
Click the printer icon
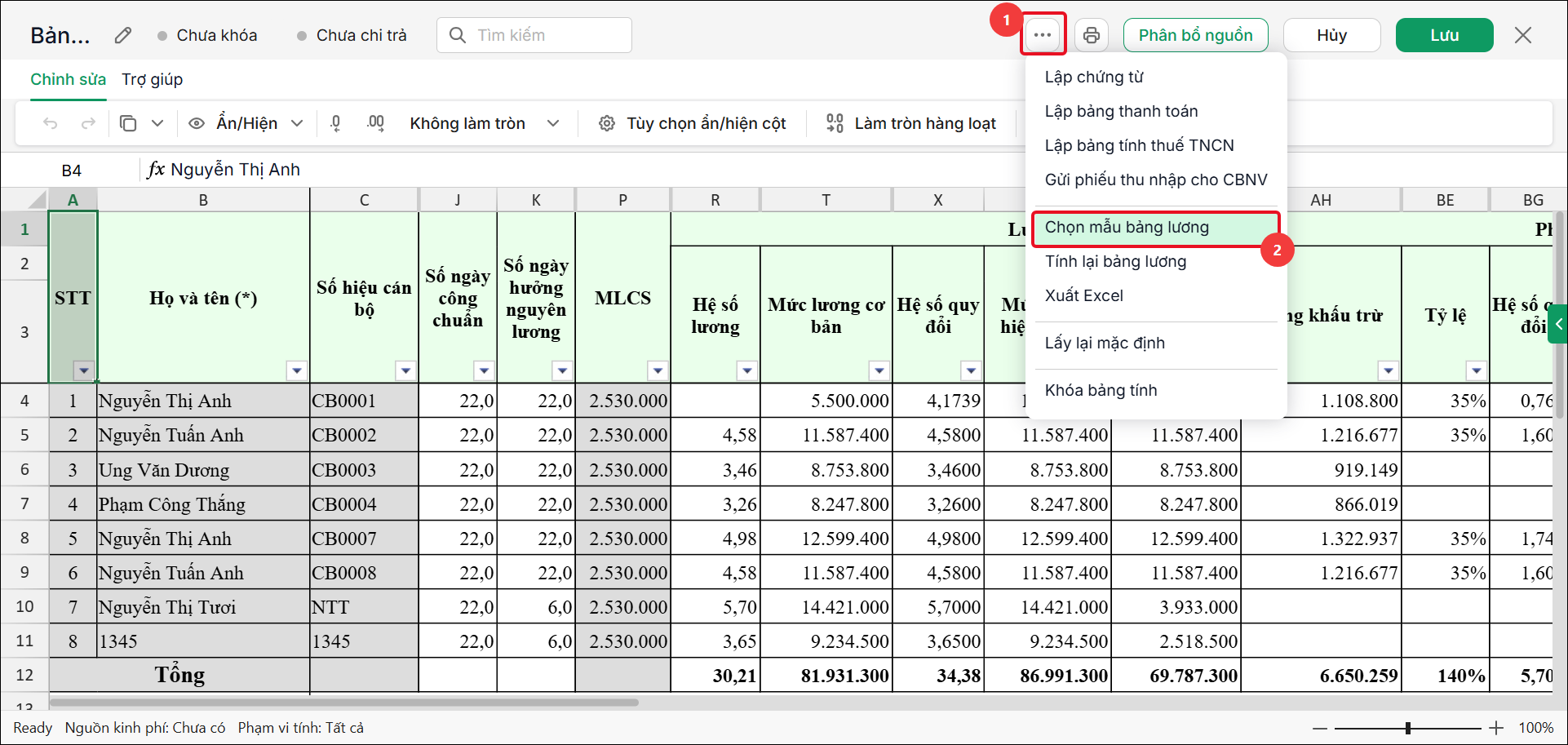[1092, 35]
